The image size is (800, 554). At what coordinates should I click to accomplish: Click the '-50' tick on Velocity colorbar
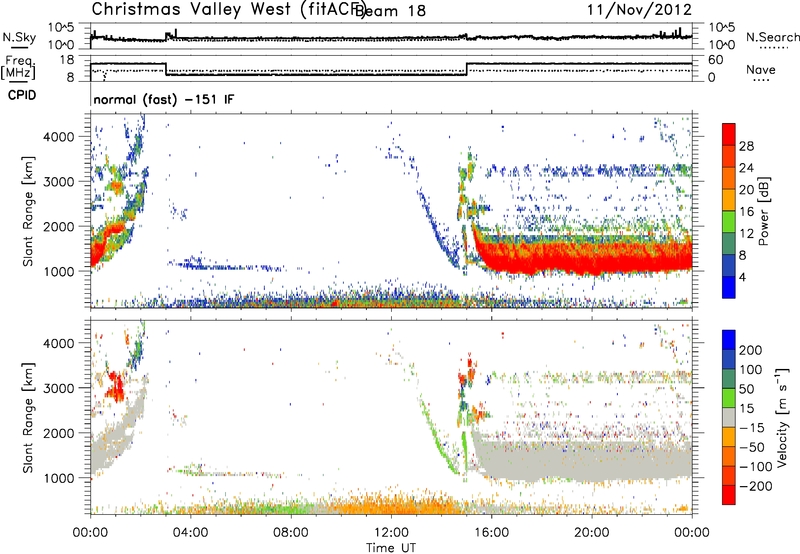click(752, 447)
